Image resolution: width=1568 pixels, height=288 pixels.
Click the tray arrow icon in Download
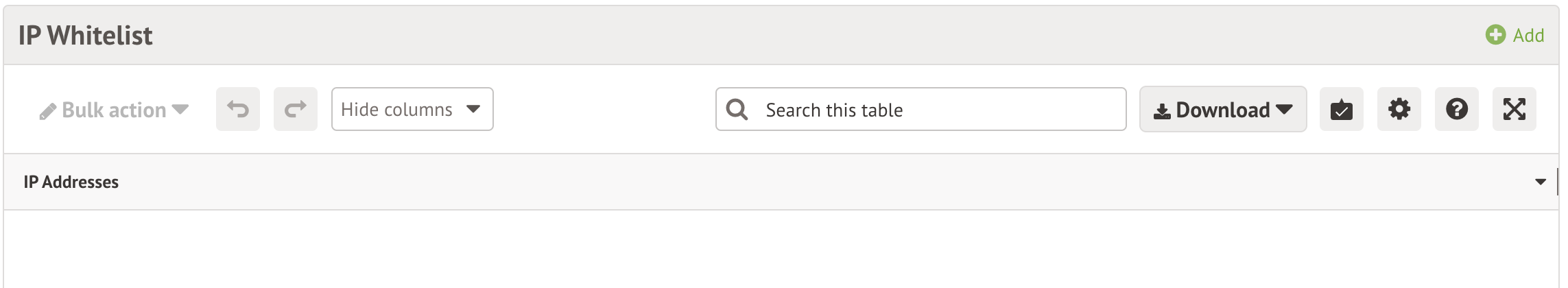(x=1162, y=111)
